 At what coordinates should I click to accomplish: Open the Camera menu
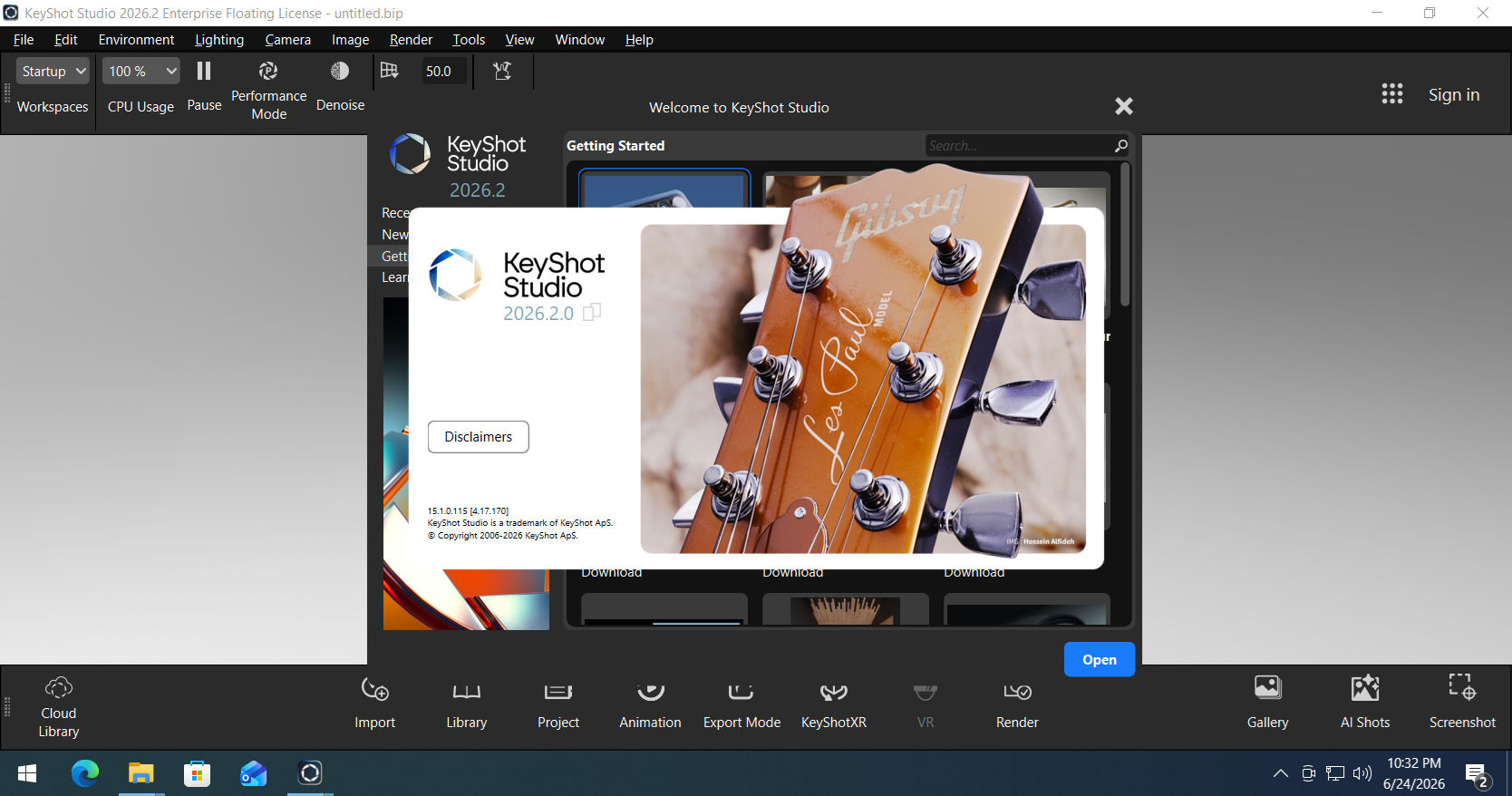[x=288, y=40]
